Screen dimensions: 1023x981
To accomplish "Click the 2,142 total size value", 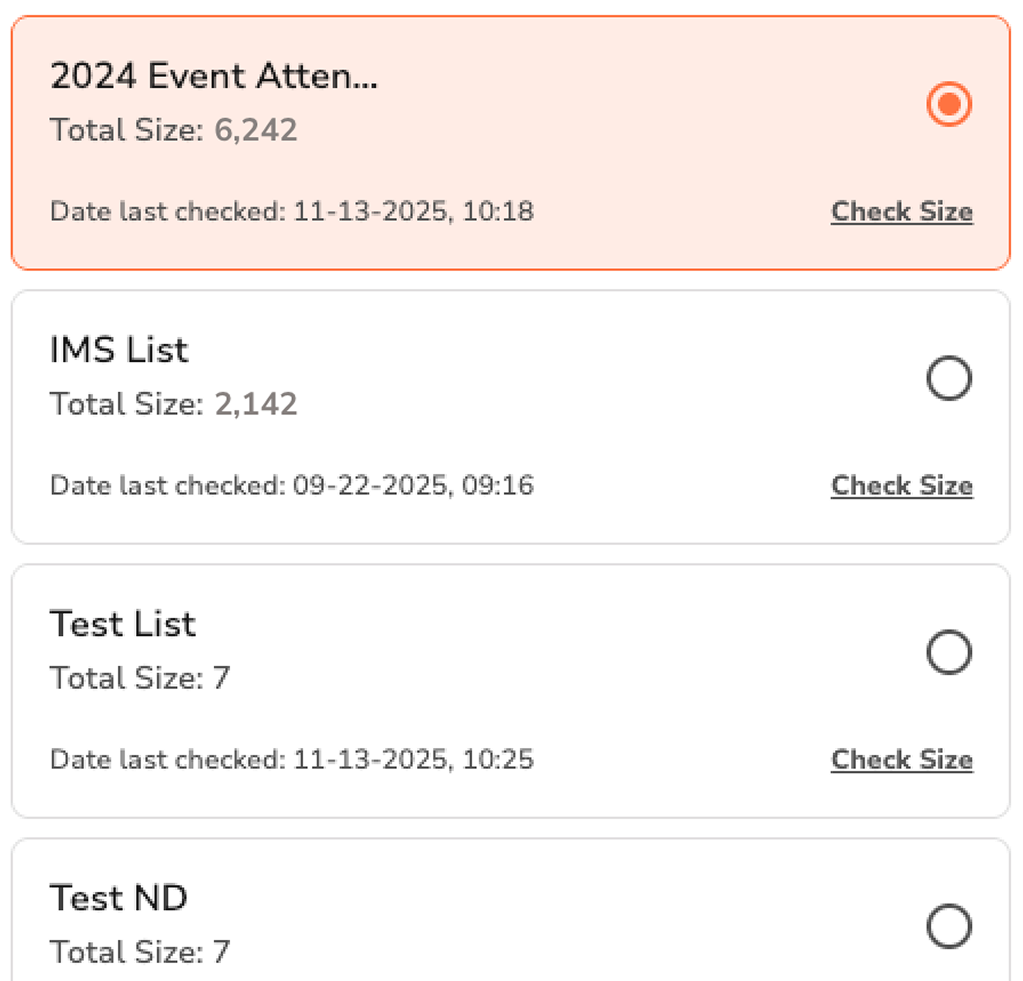I will point(256,404).
